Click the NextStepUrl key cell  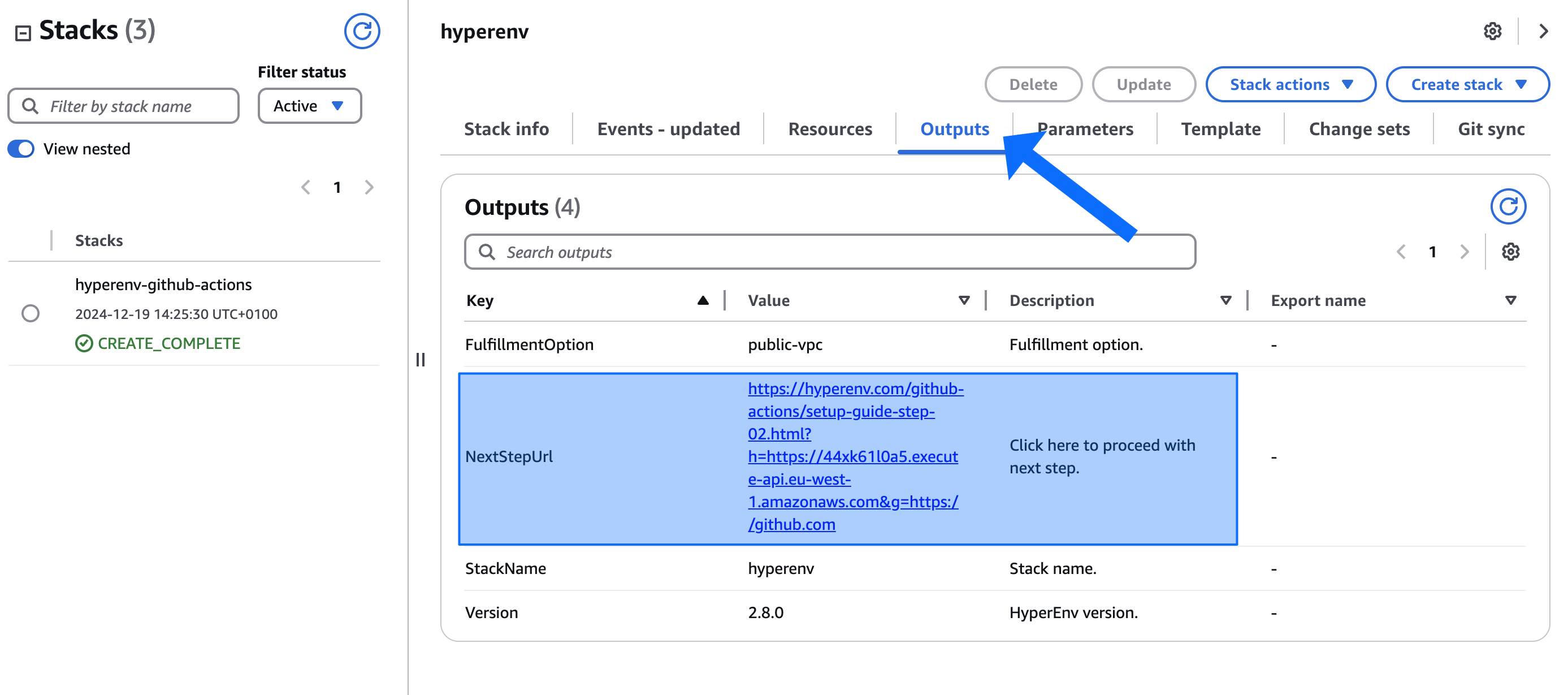509,456
